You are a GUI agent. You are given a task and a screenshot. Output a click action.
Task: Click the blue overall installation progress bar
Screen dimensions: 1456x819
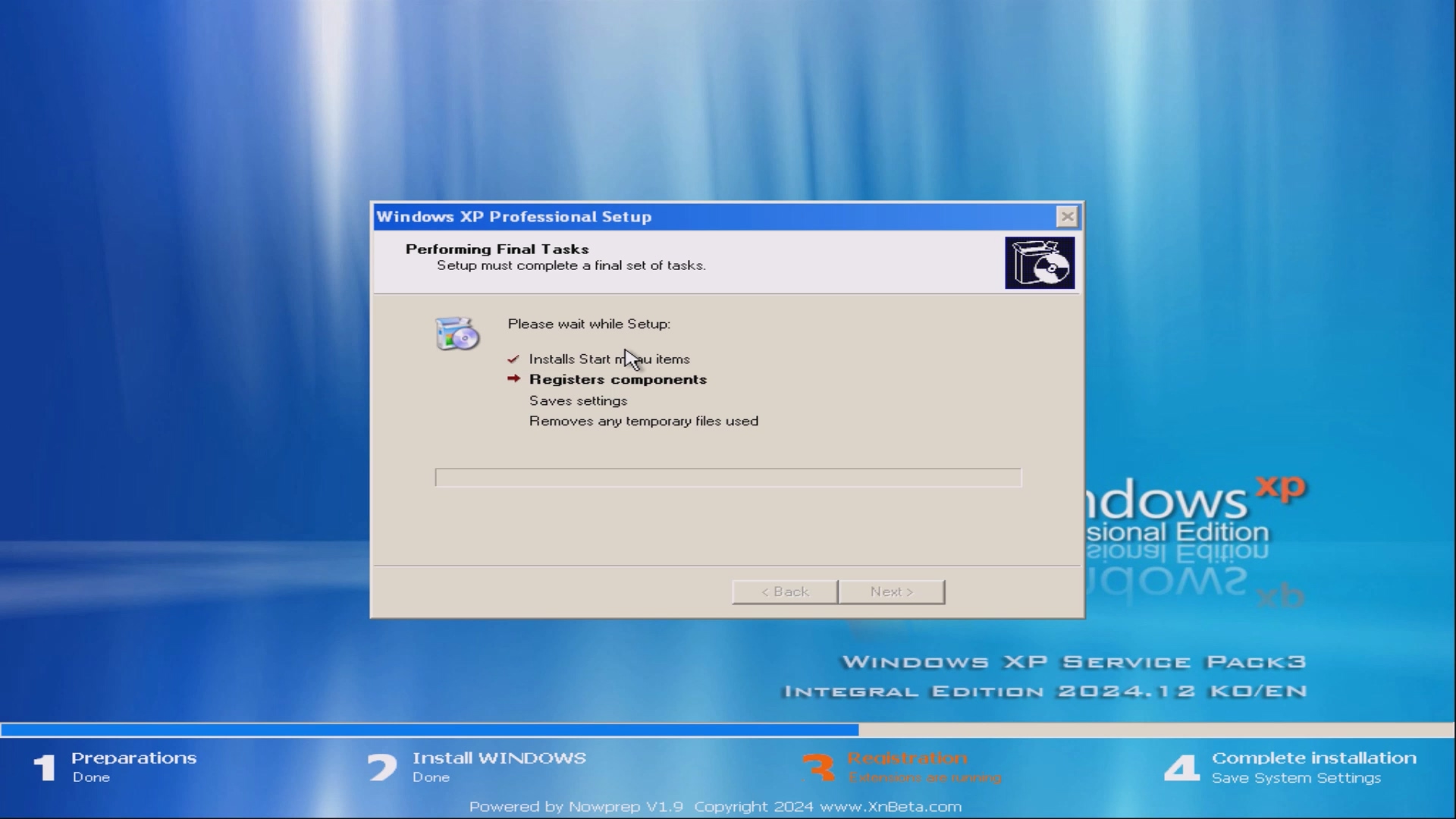(429, 730)
